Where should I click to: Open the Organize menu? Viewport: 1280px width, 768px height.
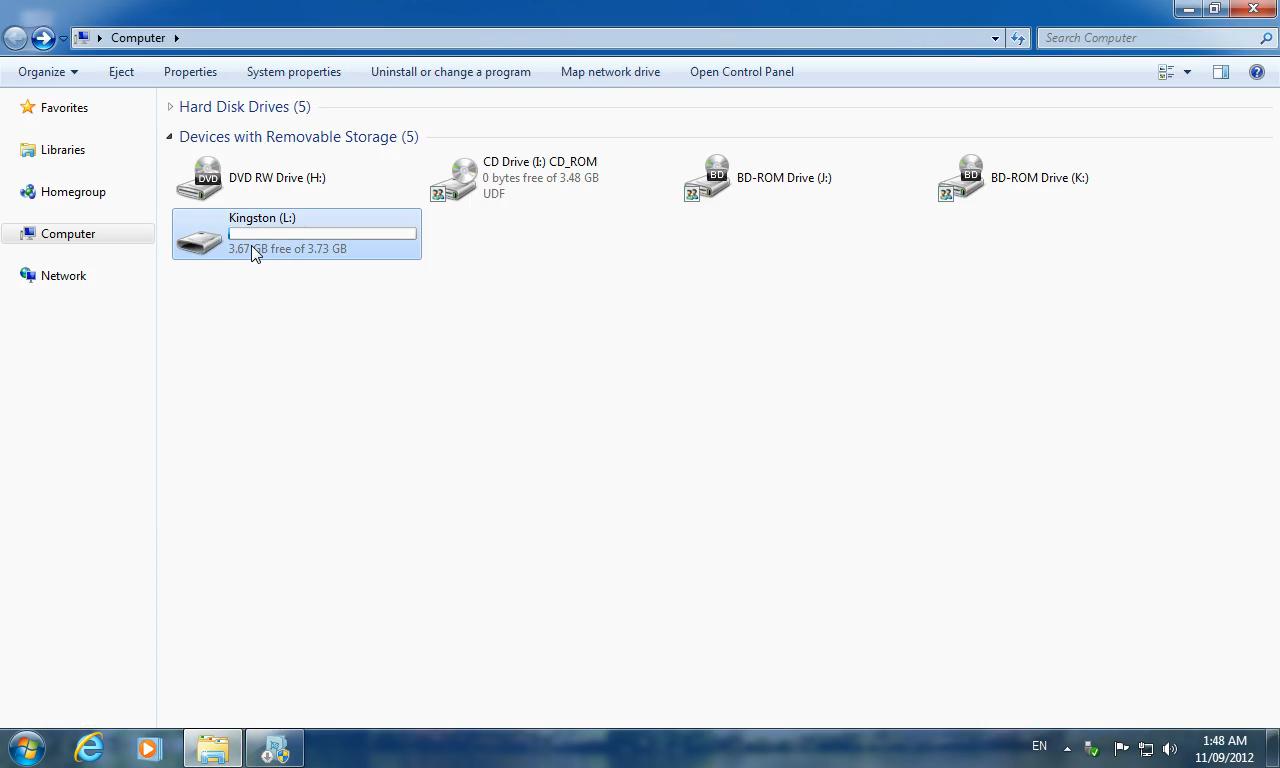click(47, 72)
